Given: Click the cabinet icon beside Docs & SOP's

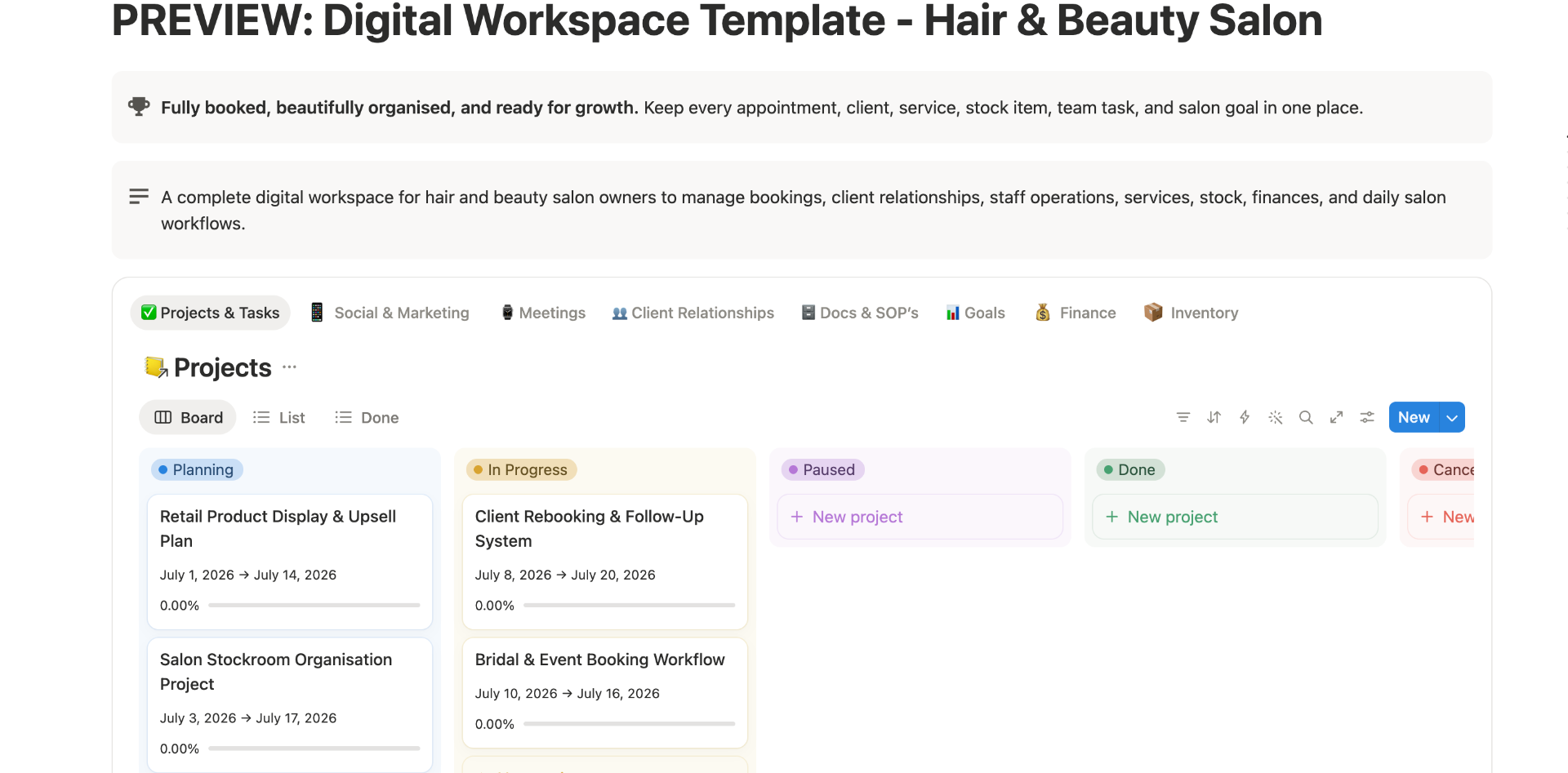Looking at the screenshot, I should tap(808, 313).
